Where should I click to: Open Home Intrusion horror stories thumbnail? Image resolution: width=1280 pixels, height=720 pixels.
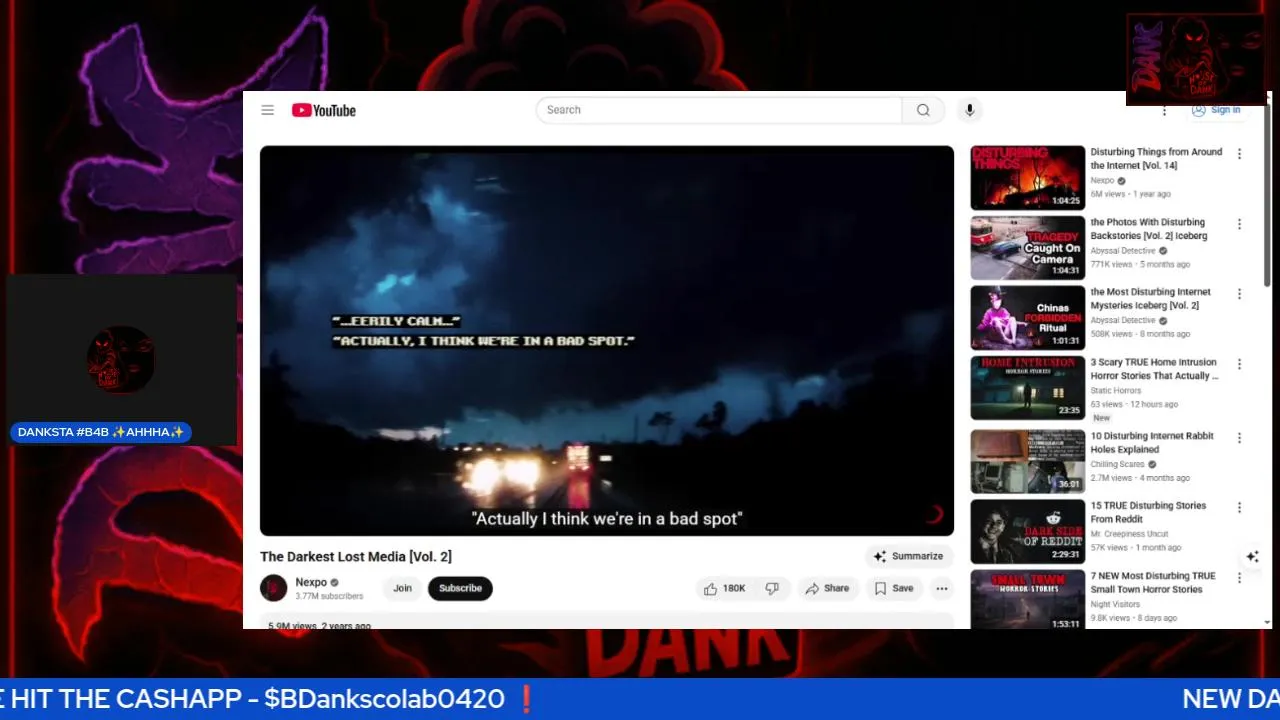pyautogui.click(x=1027, y=388)
